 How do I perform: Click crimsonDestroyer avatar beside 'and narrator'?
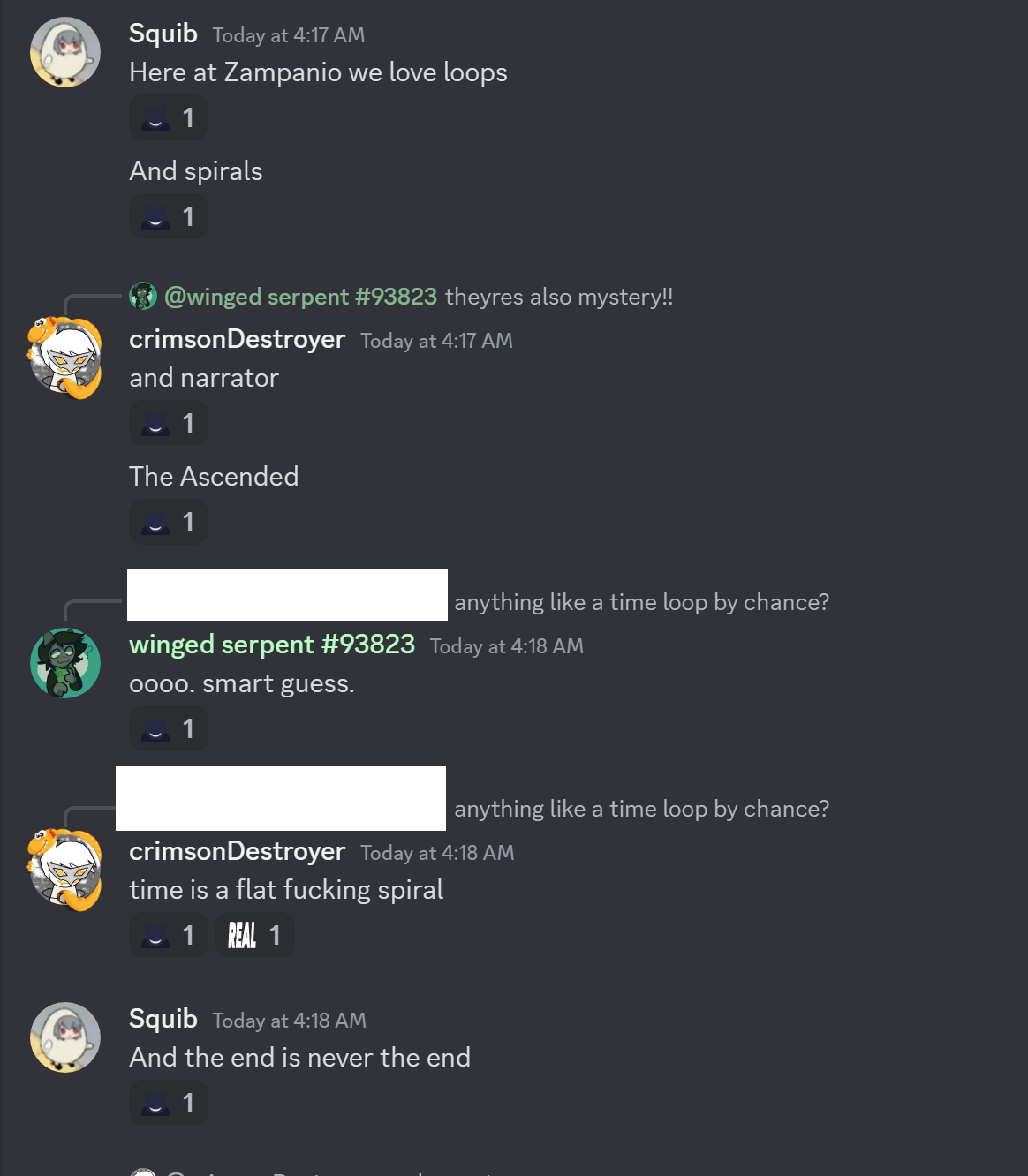[65, 358]
